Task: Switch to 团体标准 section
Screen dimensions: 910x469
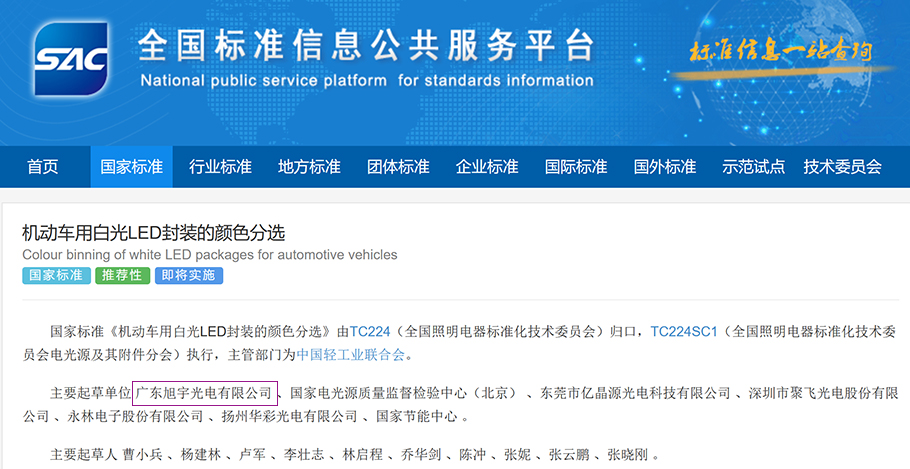Action: click(398, 167)
